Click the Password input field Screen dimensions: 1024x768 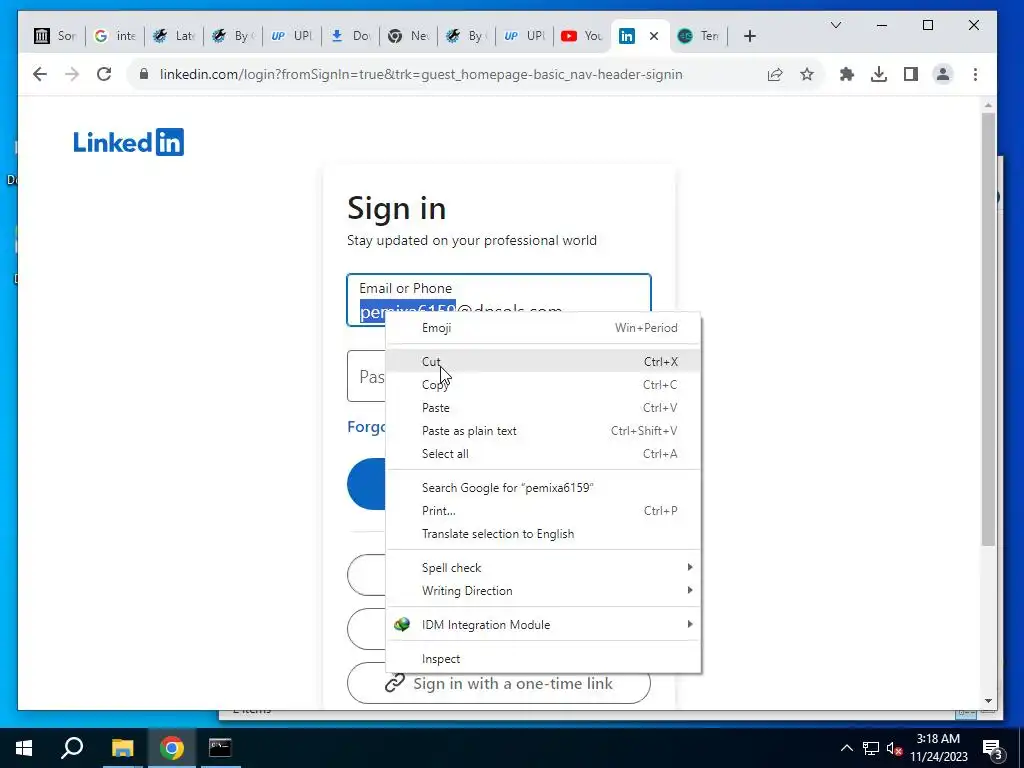366,376
